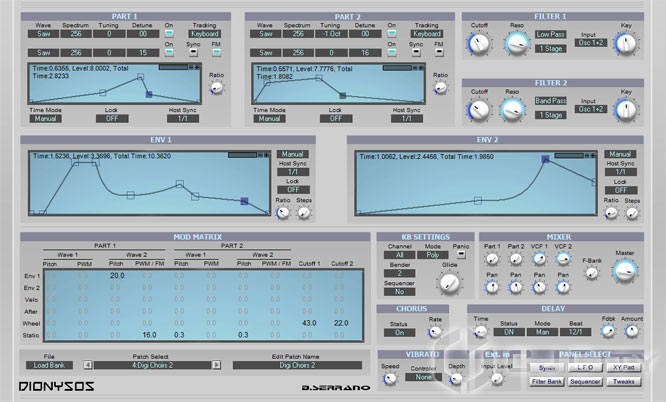Click the Edit Patch Name field
This screenshot has height=402, width=666.
pyautogui.click(x=297, y=365)
